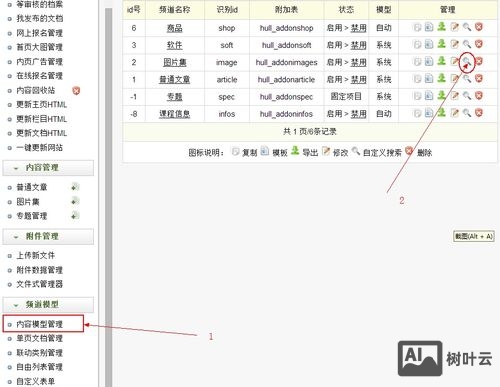Open the template icon for the 商品 channel
The width and height of the screenshot is (500, 387).
[x=429, y=27]
